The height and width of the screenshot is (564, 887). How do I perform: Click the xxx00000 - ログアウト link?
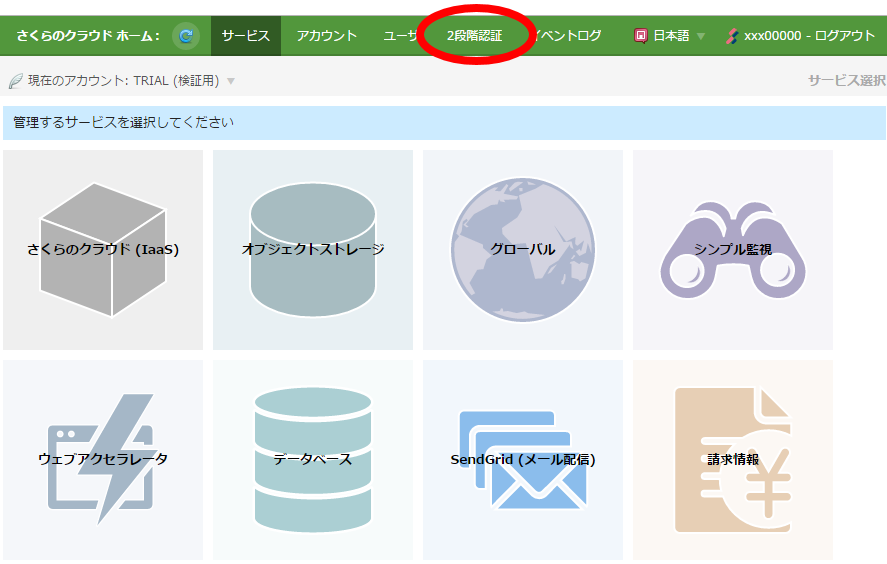coord(810,36)
